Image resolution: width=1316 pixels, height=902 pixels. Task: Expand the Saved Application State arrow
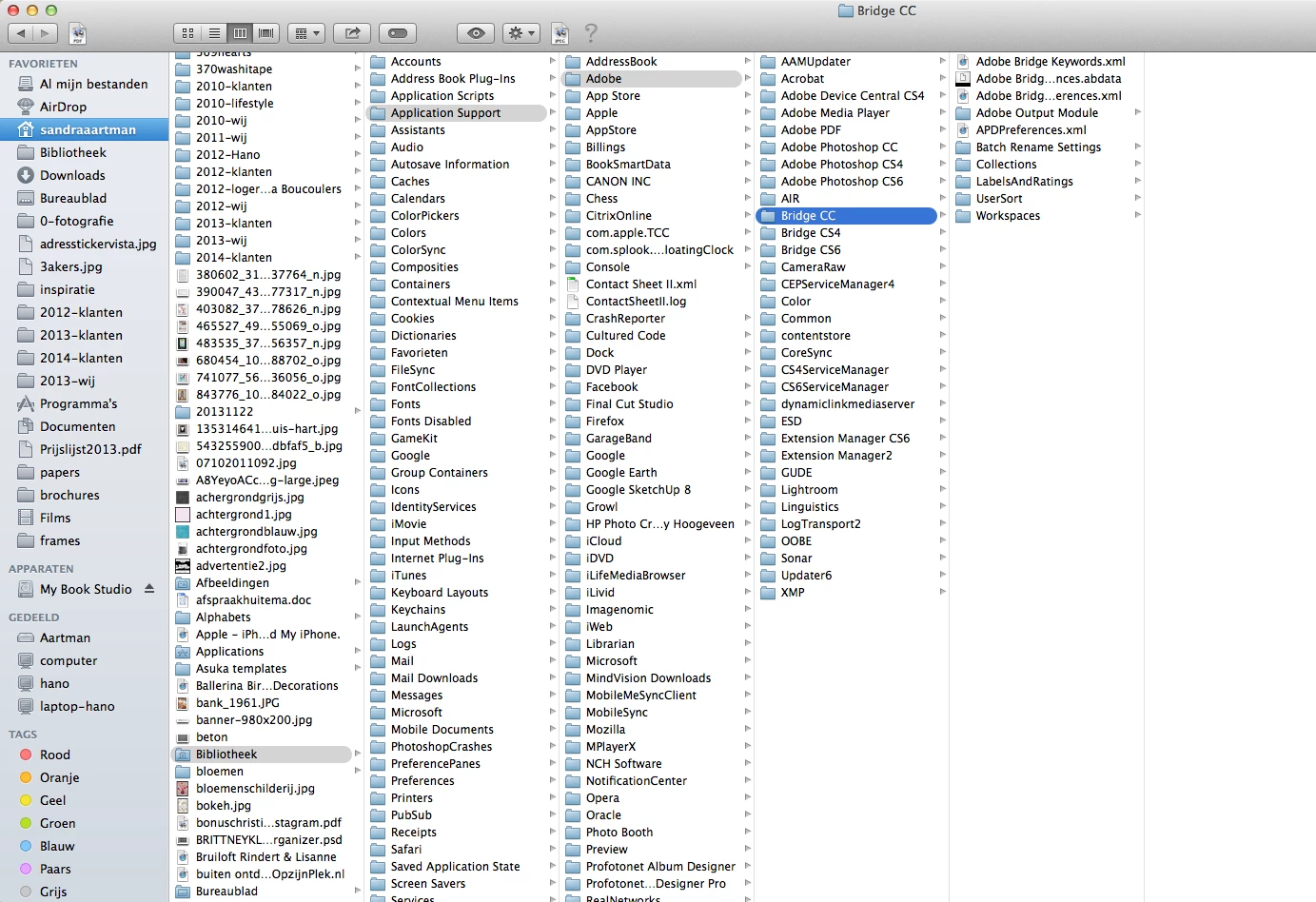click(553, 866)
